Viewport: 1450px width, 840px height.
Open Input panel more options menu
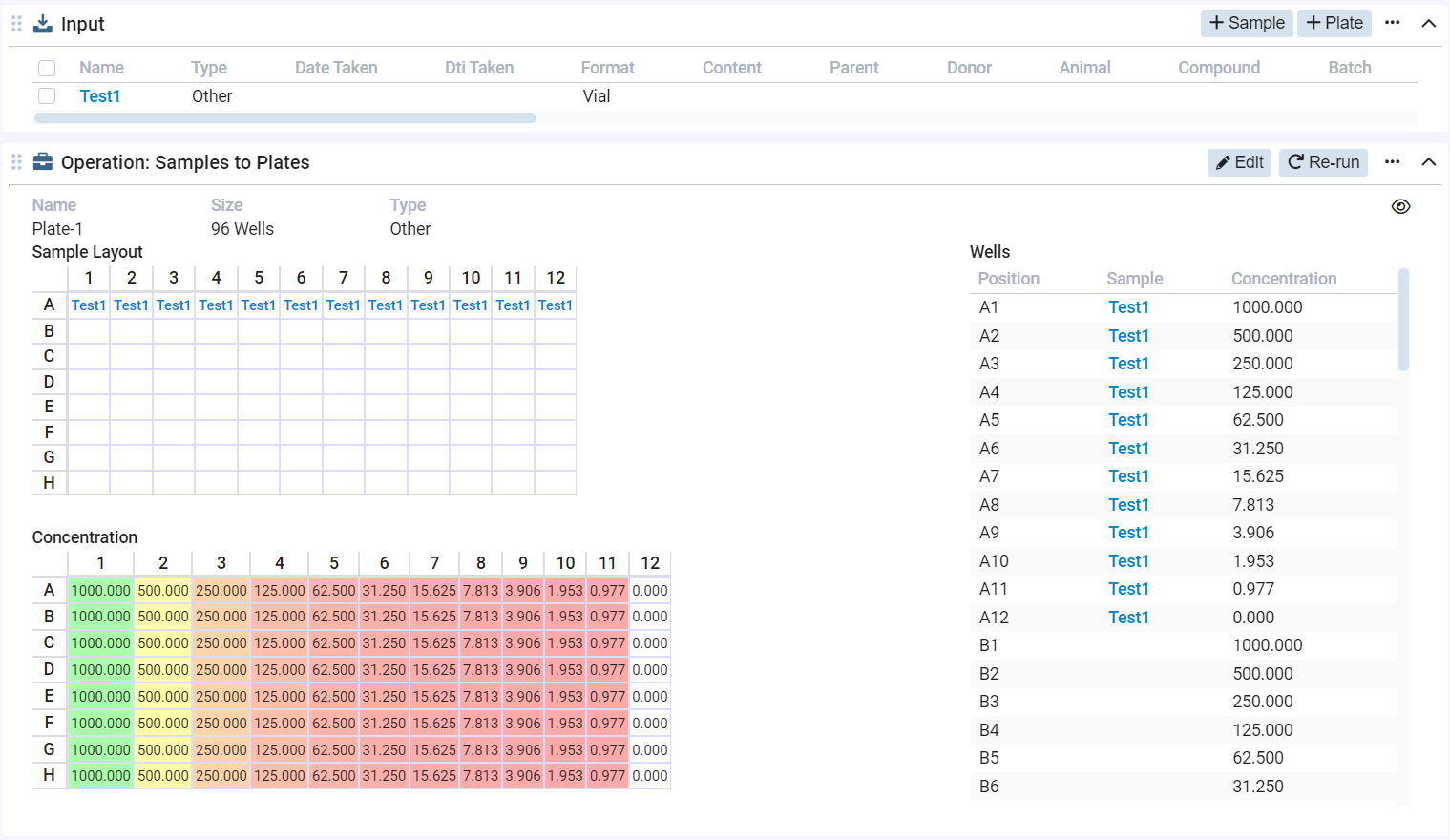click(x=1393, y=23)
